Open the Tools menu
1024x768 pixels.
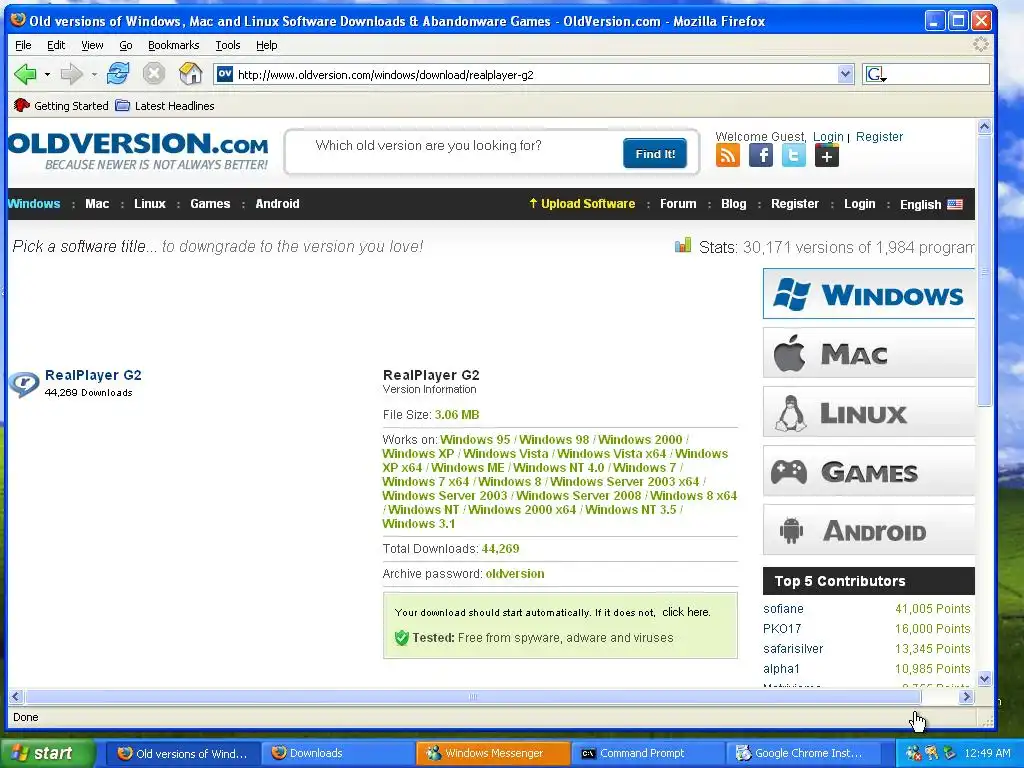click(228, 45)
